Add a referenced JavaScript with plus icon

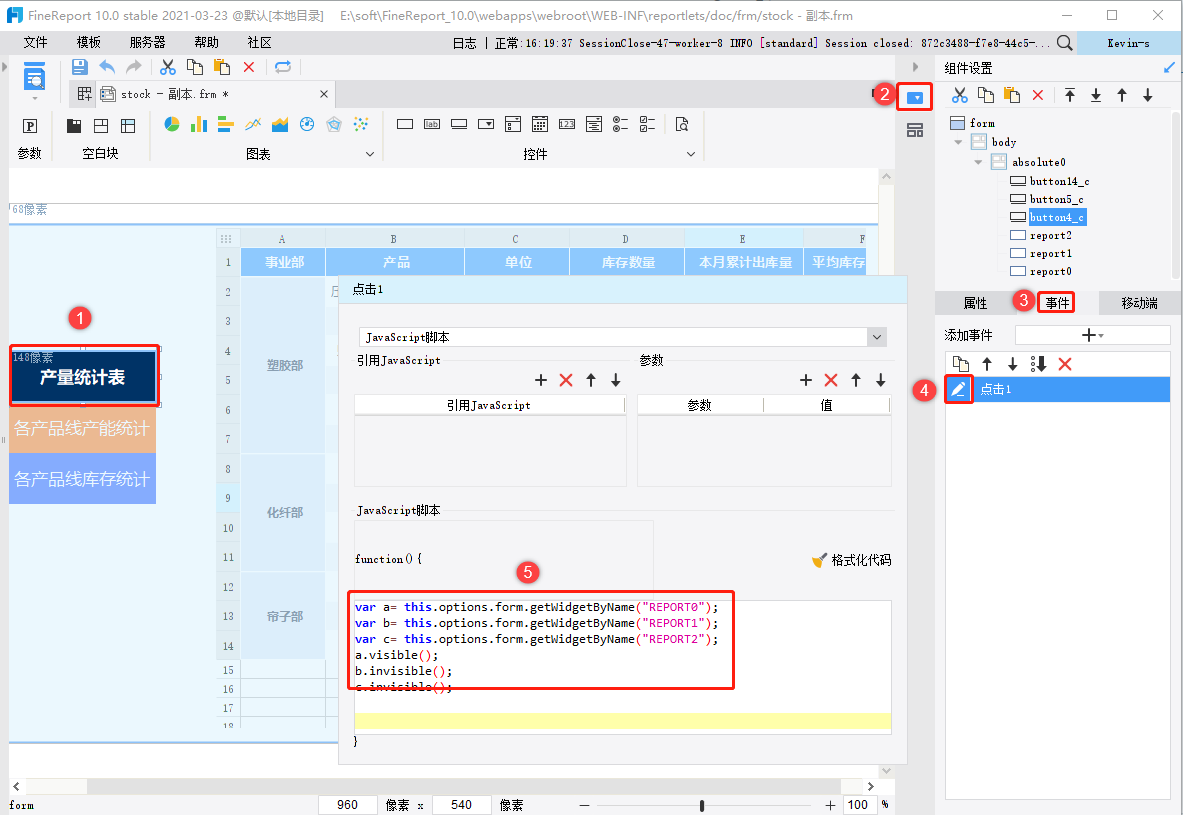click(541, 380)
